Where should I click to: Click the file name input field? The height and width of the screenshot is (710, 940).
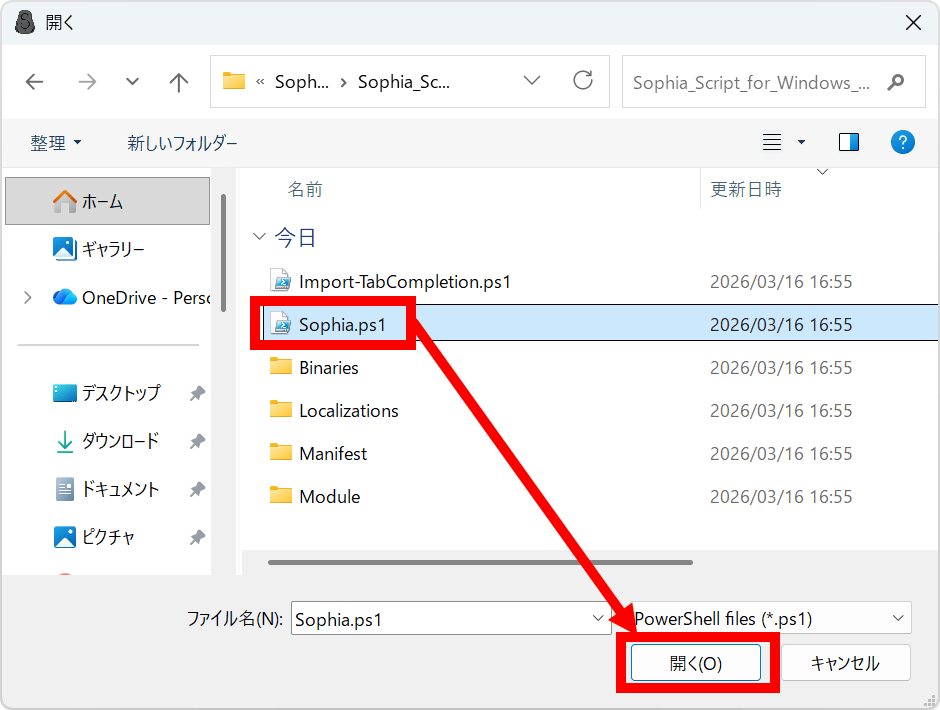pos(438,619)
